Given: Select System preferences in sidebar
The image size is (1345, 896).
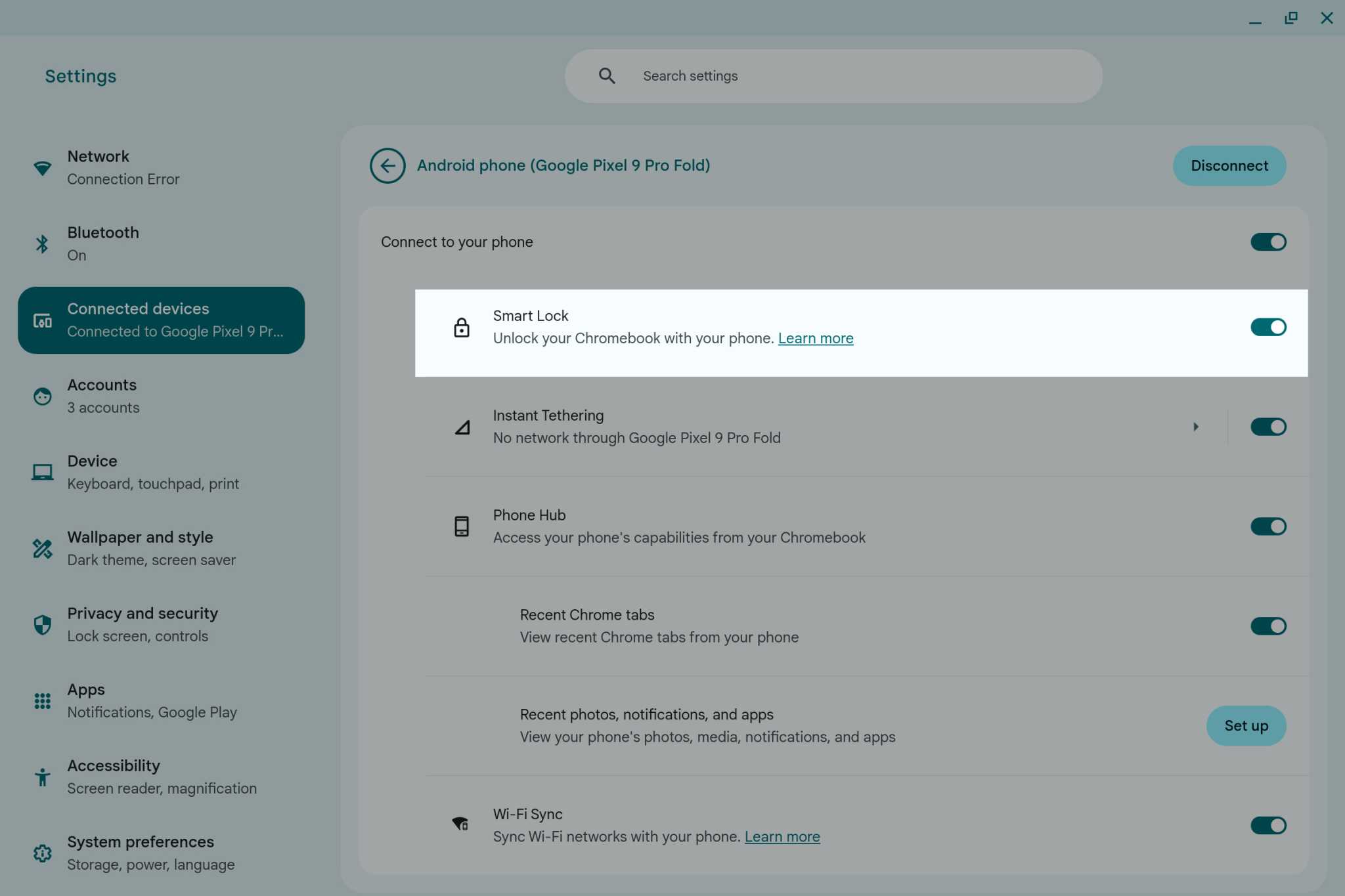Looking at the screenshot, I should 140,852.
